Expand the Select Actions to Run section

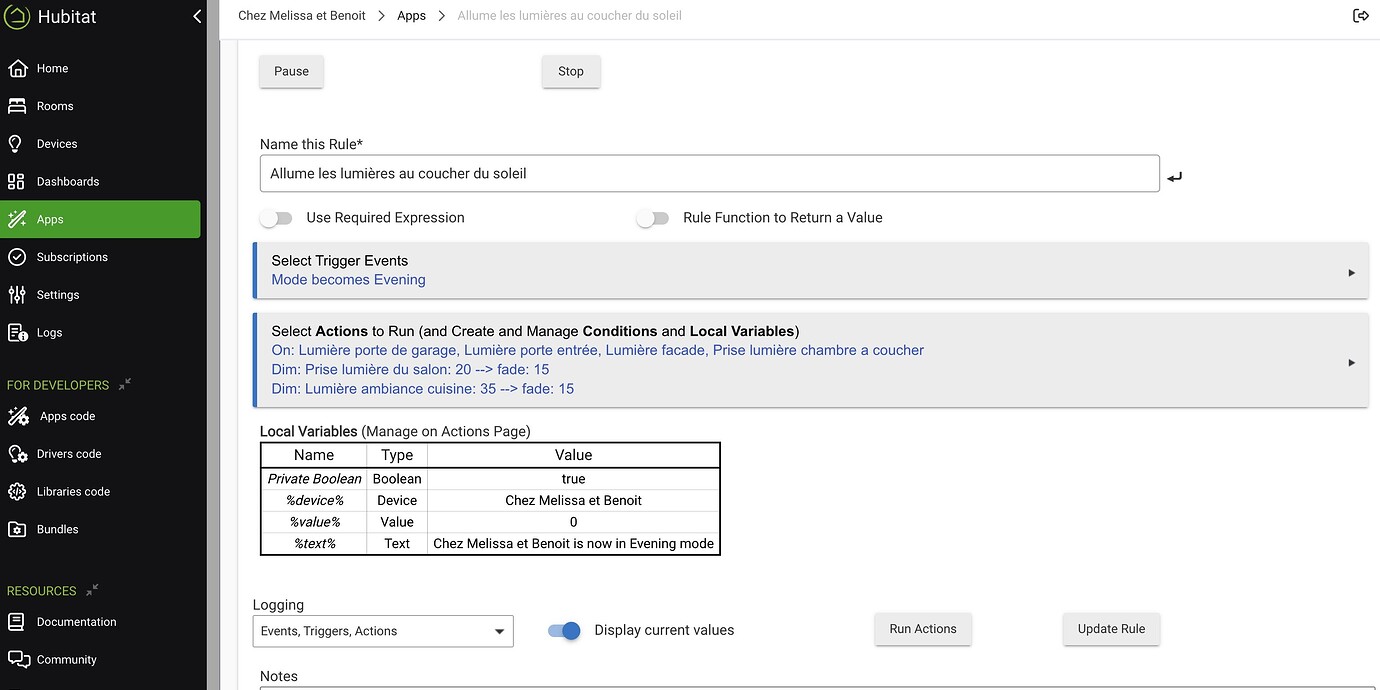click(x=1351, y=362)
